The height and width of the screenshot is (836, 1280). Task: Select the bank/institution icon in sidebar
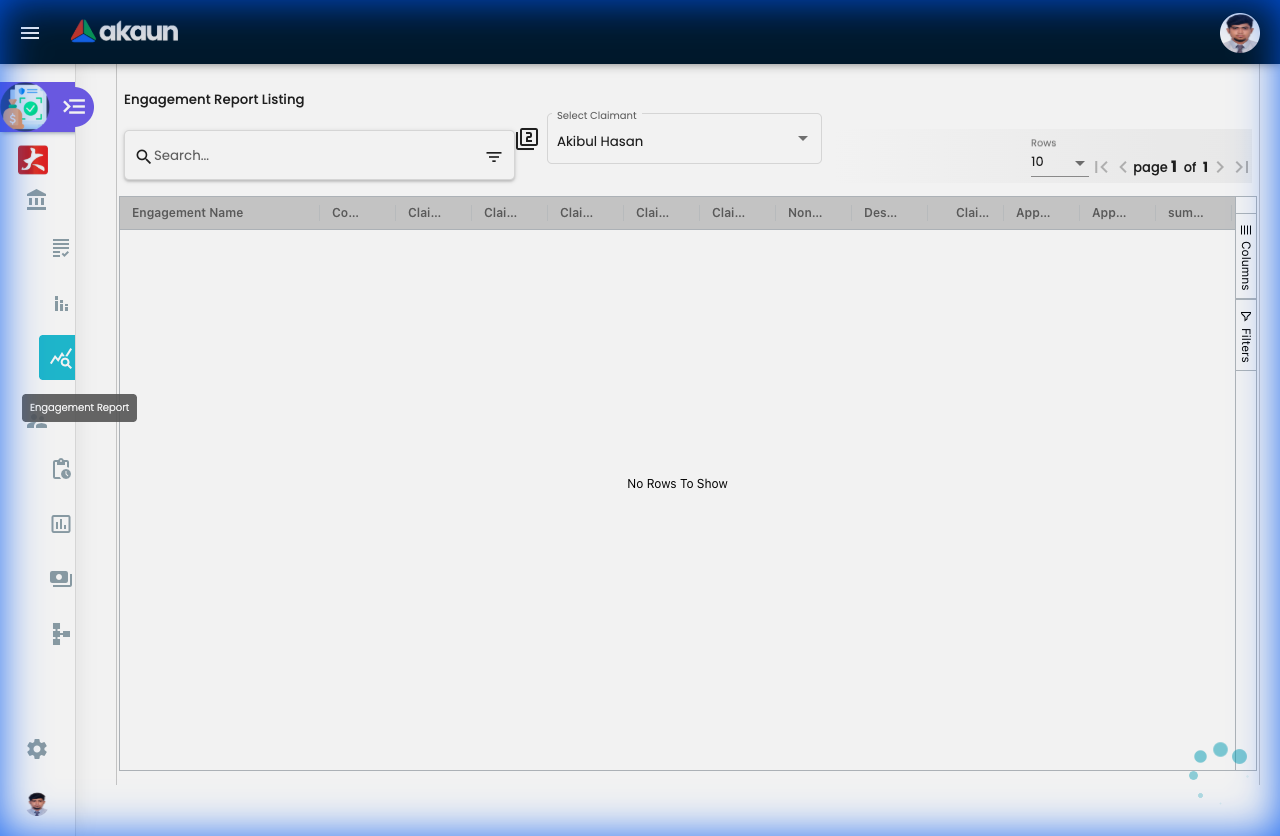36,200
